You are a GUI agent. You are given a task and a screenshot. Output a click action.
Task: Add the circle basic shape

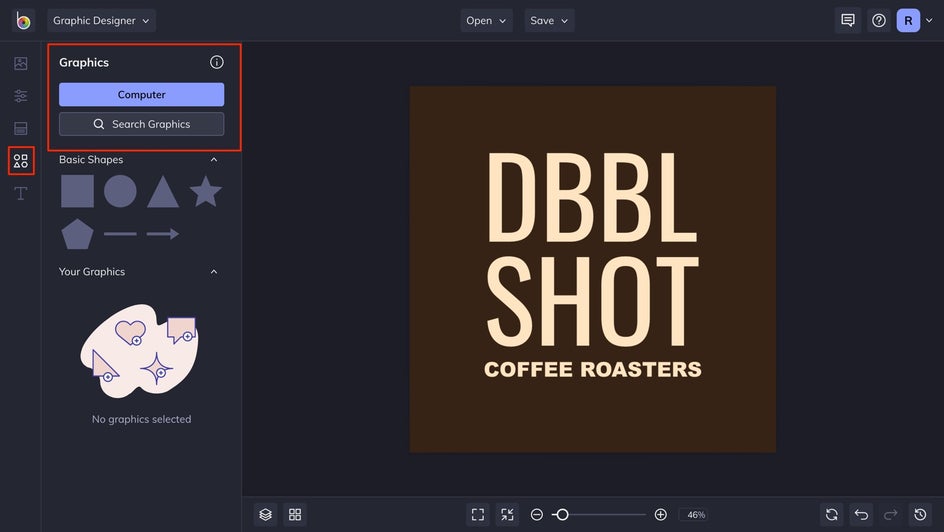pos(120,191)
